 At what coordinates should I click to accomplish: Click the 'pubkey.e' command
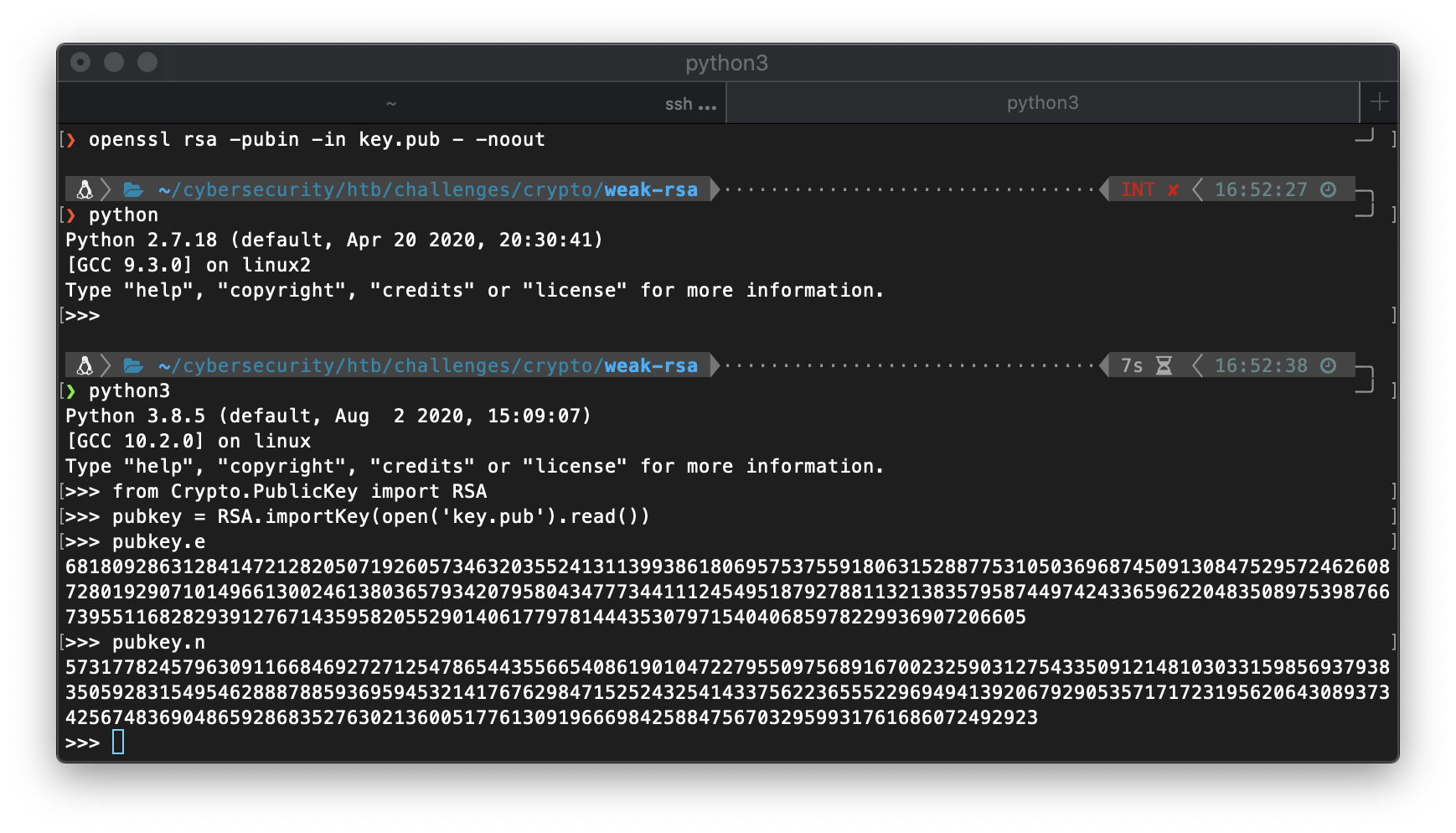[158, 542]
